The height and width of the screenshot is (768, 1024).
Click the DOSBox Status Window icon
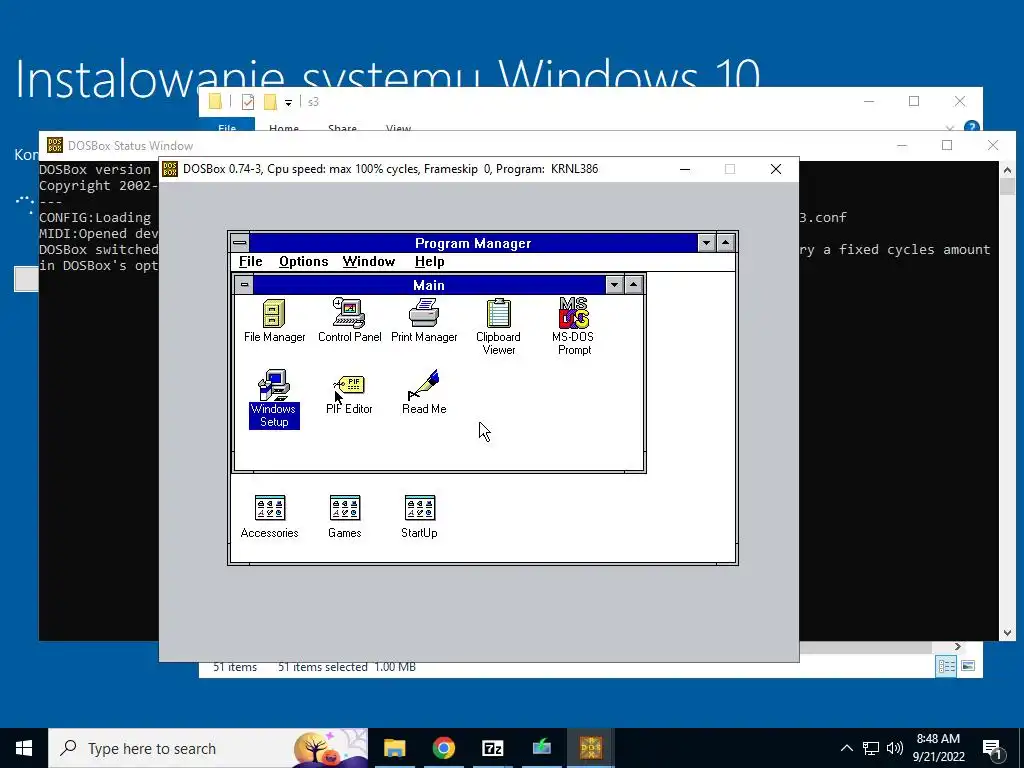tap(55, 145)
